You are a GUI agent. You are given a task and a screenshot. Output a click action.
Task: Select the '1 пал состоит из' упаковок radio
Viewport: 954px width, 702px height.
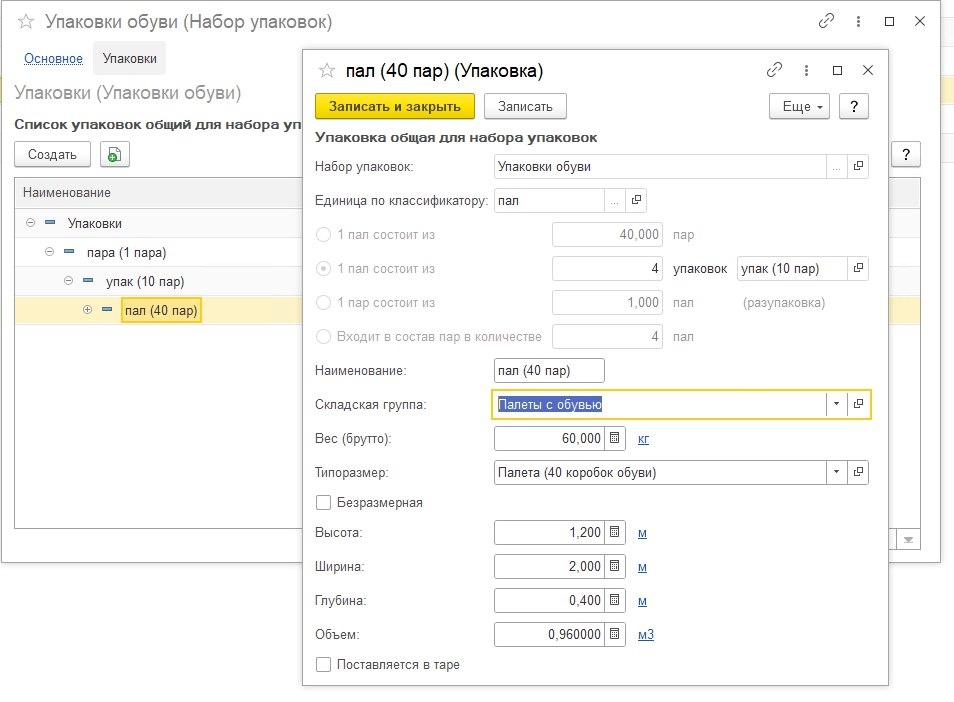pyautogui.click(x=323, y=268)
